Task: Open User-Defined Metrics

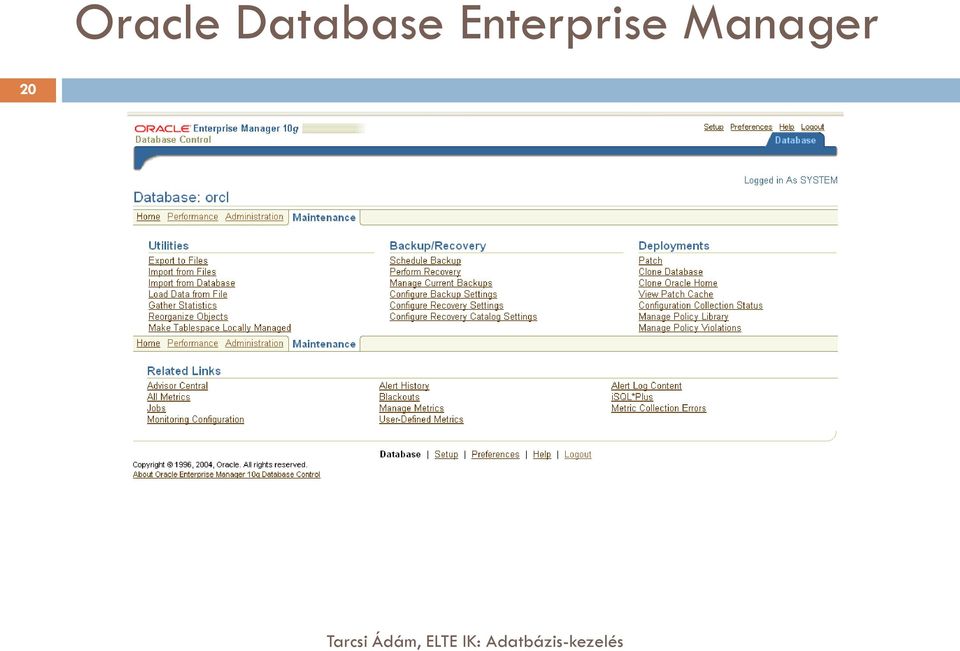Action: tap(421, 420)
